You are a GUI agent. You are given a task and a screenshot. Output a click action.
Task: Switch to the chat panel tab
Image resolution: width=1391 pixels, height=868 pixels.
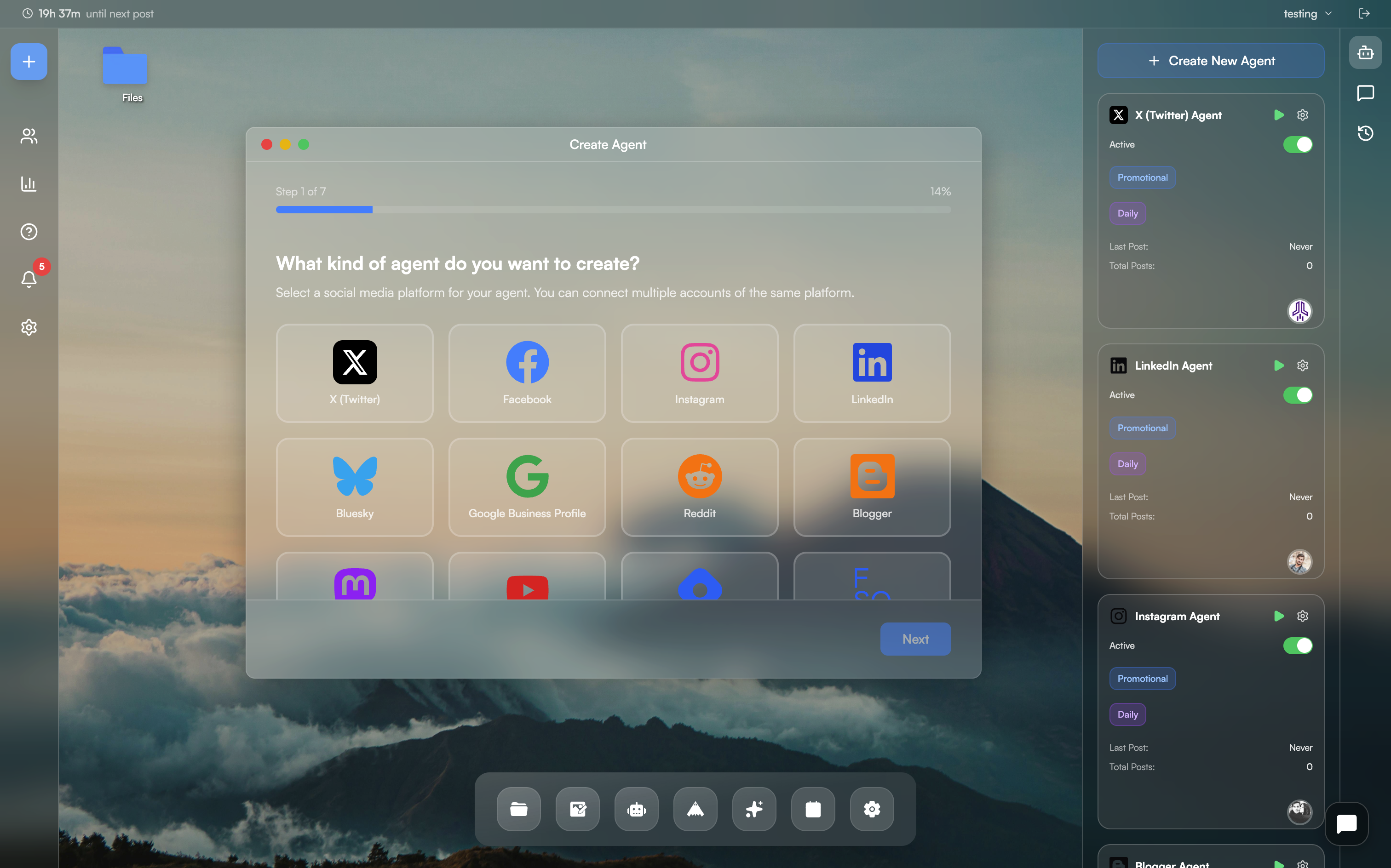point(1365,93)
